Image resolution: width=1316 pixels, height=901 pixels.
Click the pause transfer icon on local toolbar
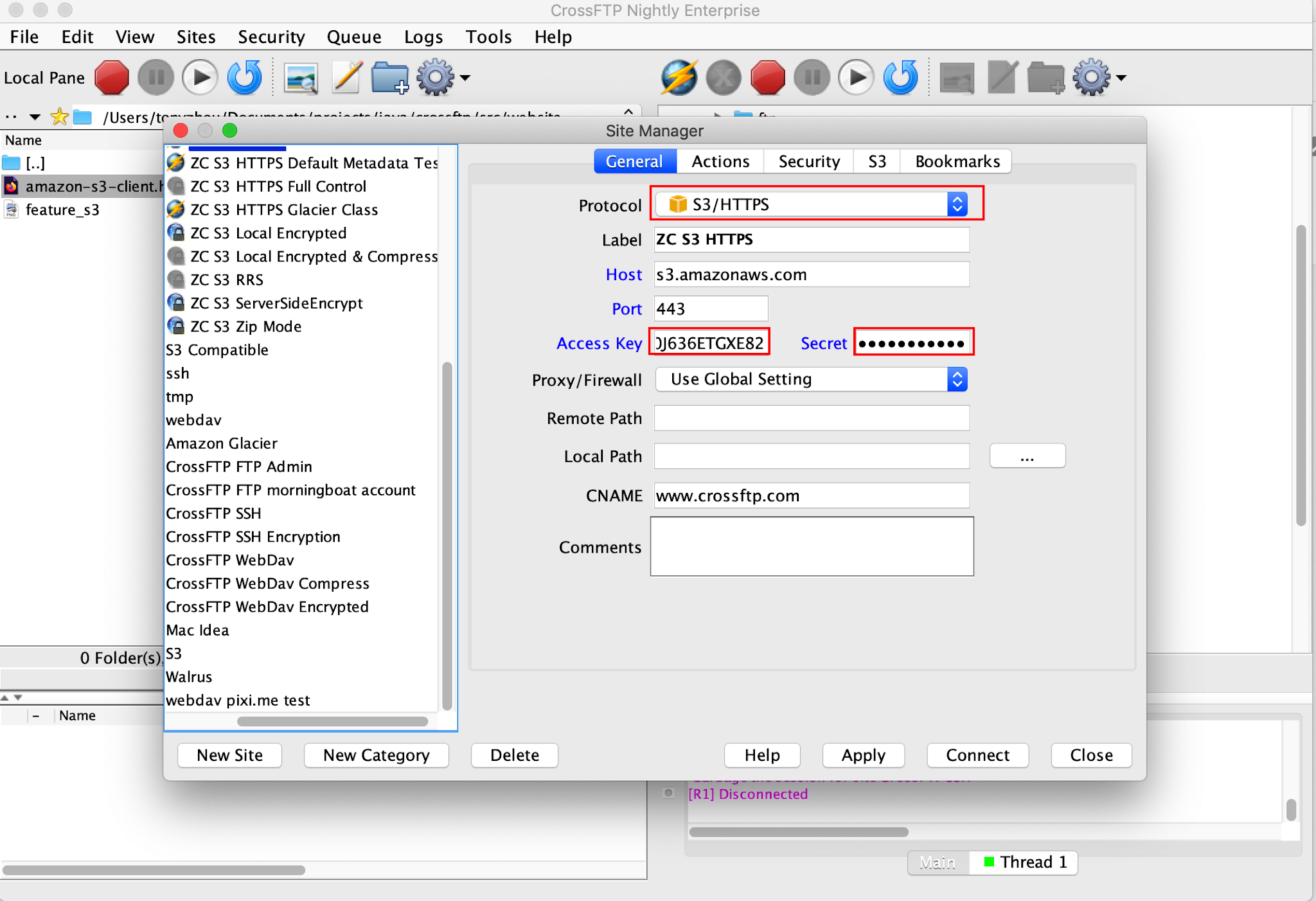(x=156, y=77)
